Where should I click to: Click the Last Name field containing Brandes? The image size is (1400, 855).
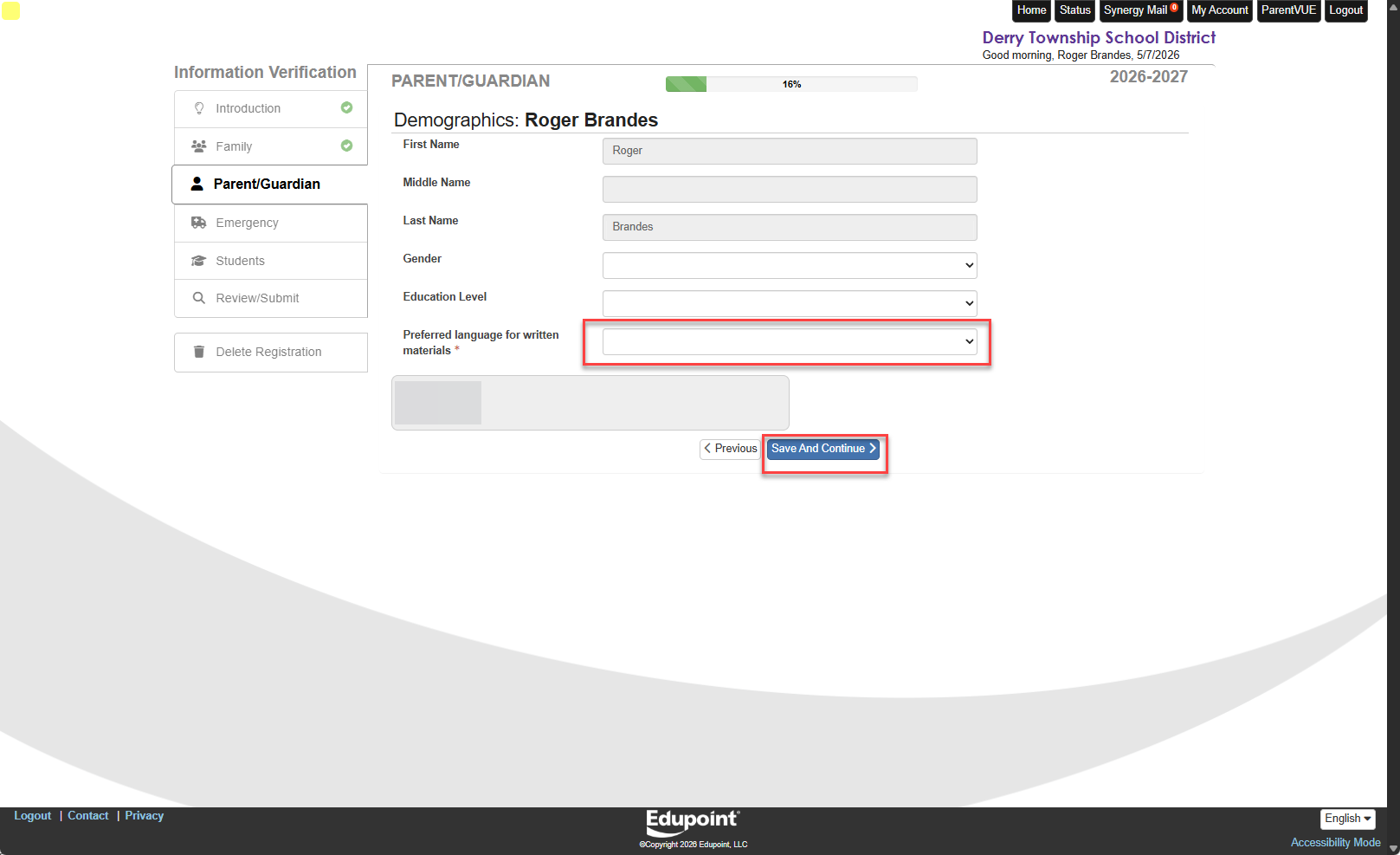790,227
